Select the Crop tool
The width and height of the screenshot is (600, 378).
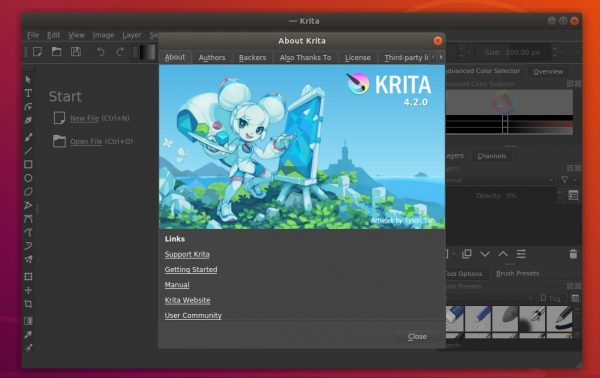pos(28,304)
